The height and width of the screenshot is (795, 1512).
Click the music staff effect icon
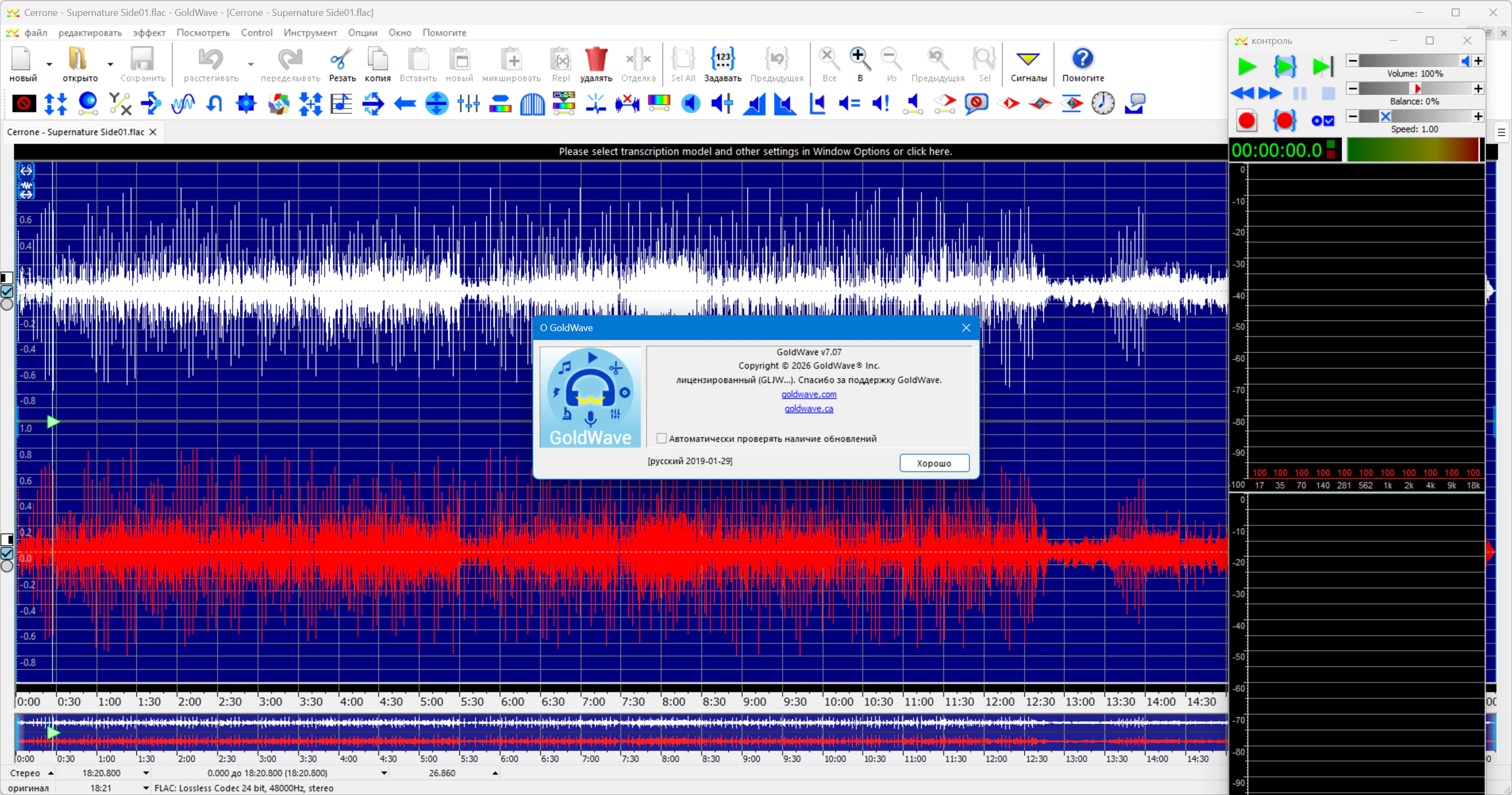coord(341,104)
